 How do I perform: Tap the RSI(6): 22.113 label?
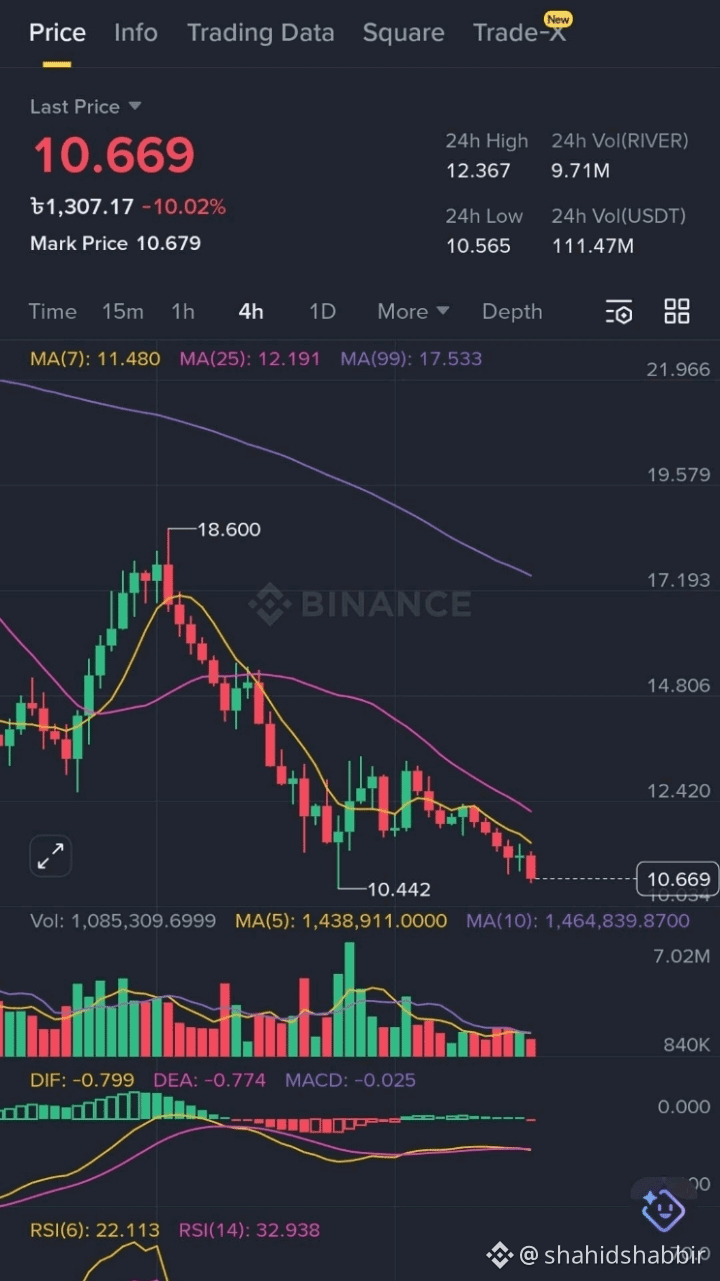(95, 1230)
